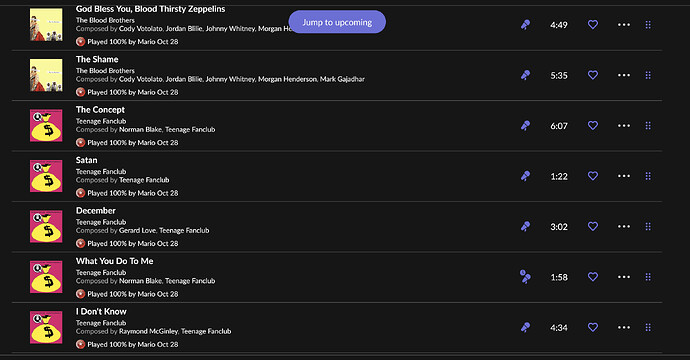The image size is (690, 360).
Task: Open three-dot menu for The Shame
Action: 624,75
